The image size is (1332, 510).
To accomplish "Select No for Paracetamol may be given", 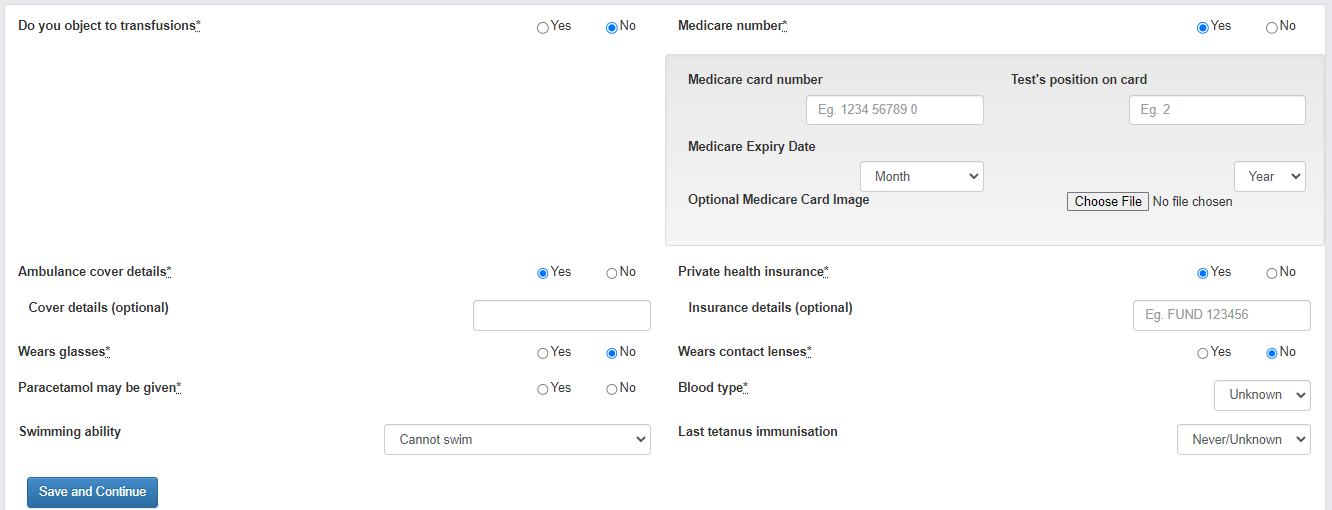I will [612, 389].
